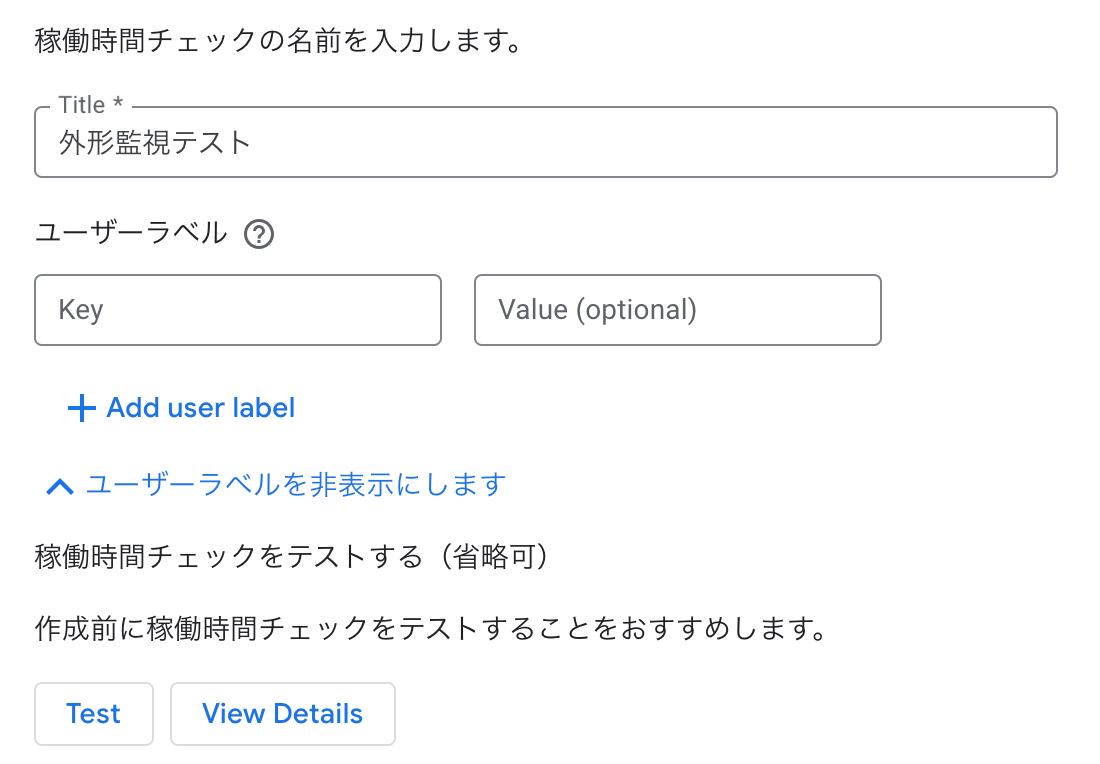The height and width of the screenshot is (764, 1100).
Task: Click the Value (optional) placeholder text
Action: point(598,310)
